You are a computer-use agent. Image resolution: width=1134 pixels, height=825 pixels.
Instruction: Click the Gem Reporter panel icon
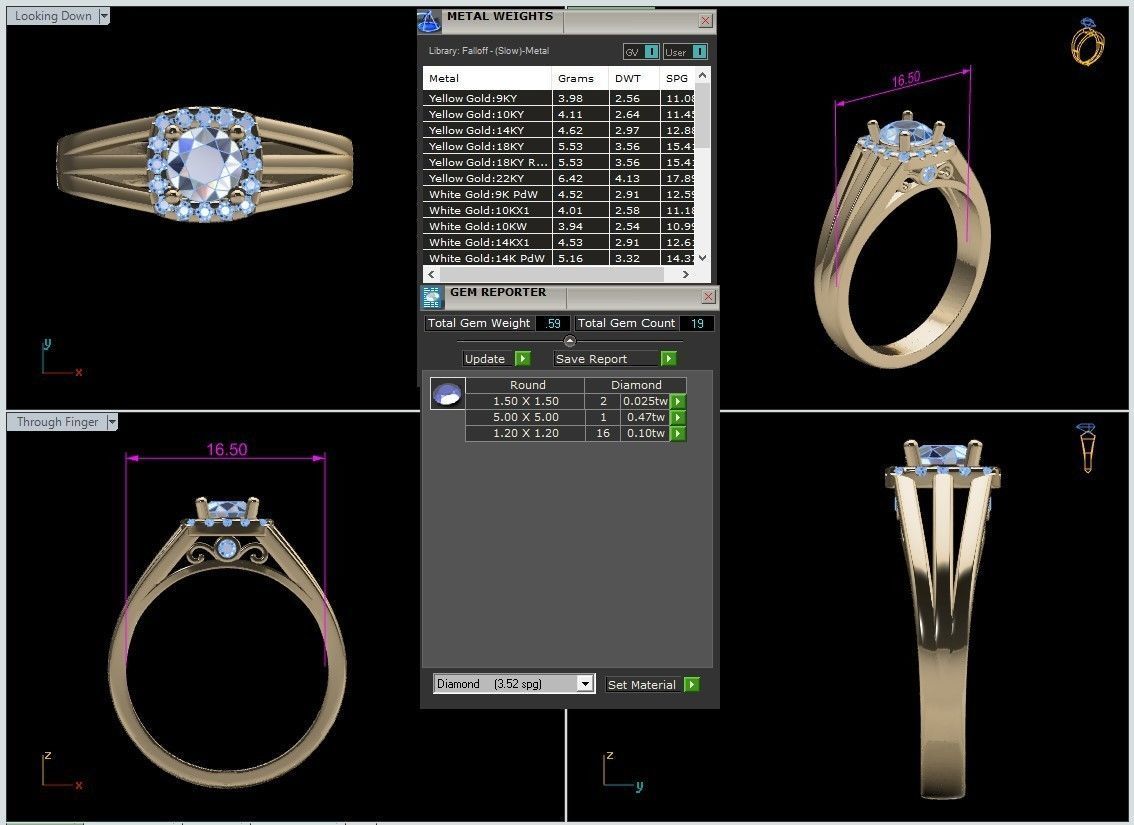(432, 297)
